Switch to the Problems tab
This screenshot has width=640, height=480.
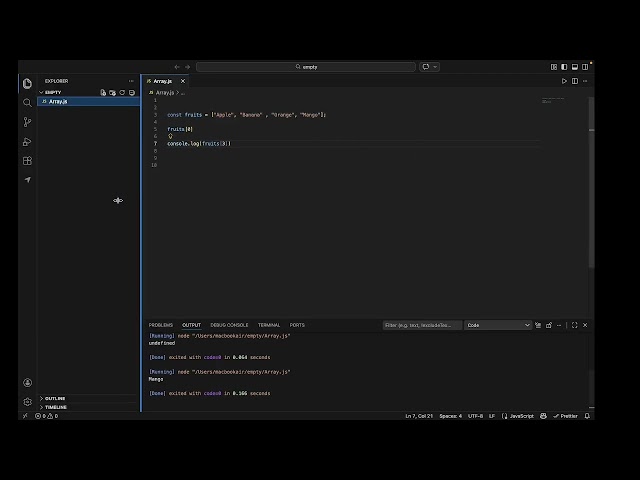point(161,325)
